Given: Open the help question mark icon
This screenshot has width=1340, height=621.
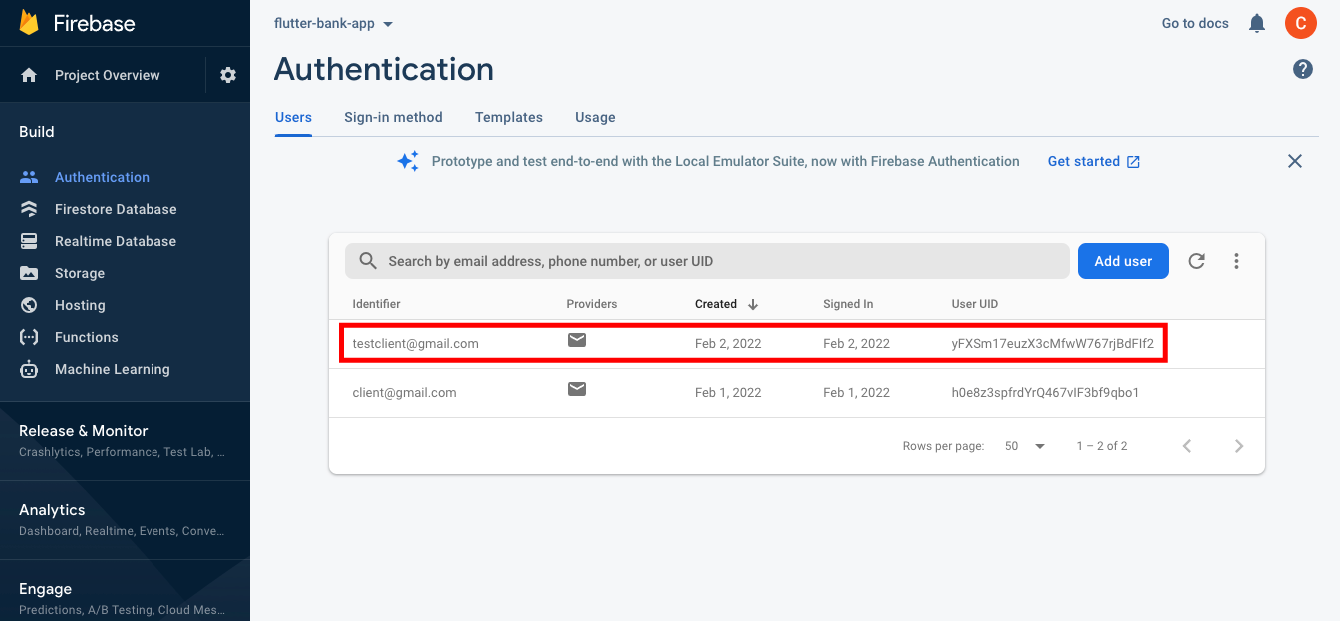Looking at the screenshot, I should [1303, 69].
